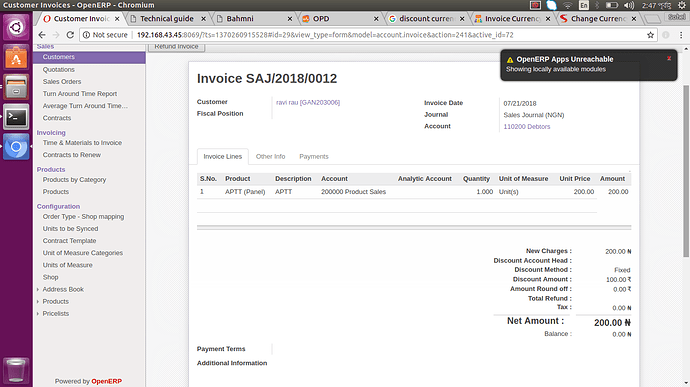This screenshot has width=690, height=387.
Task: Open the Quotations sidebar item
Action: (x=59, y=70)
